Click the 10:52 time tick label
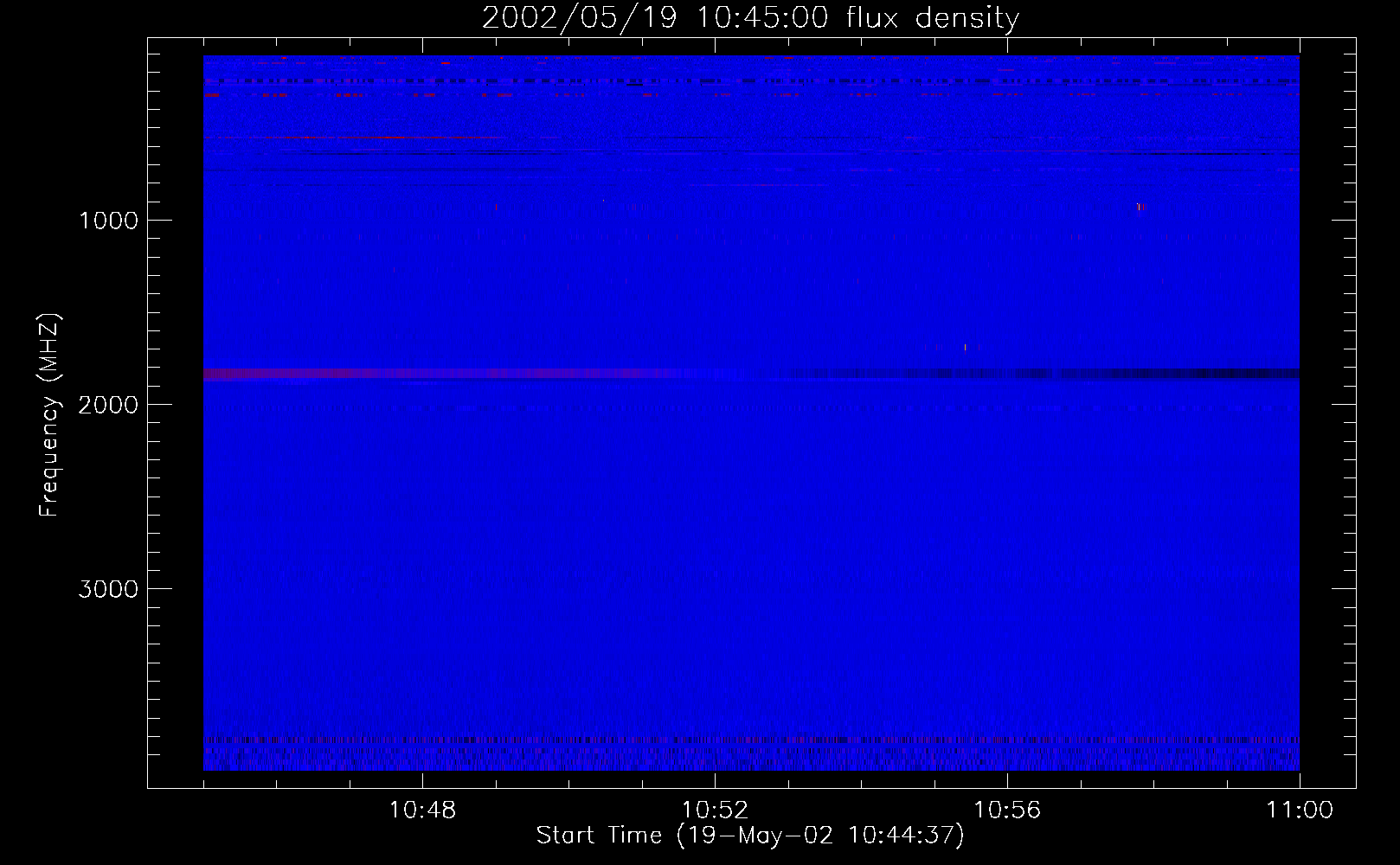 [x=715, y=811]
